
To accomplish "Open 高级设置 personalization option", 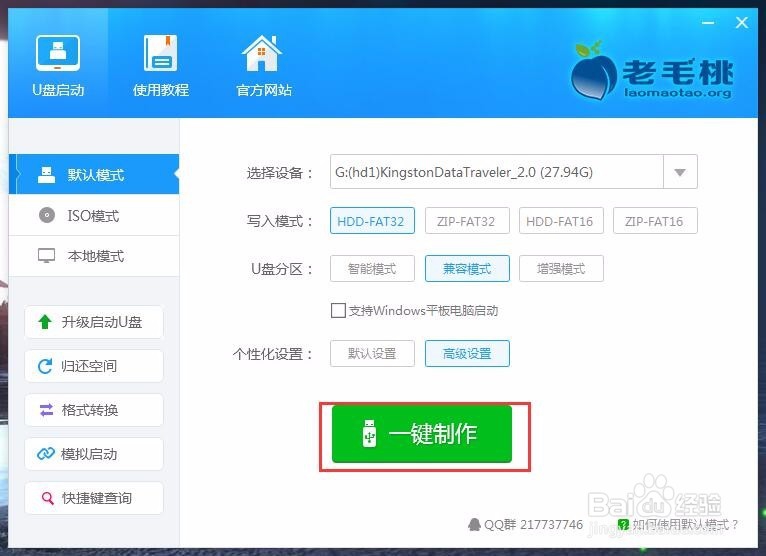I will click(467, 353).
